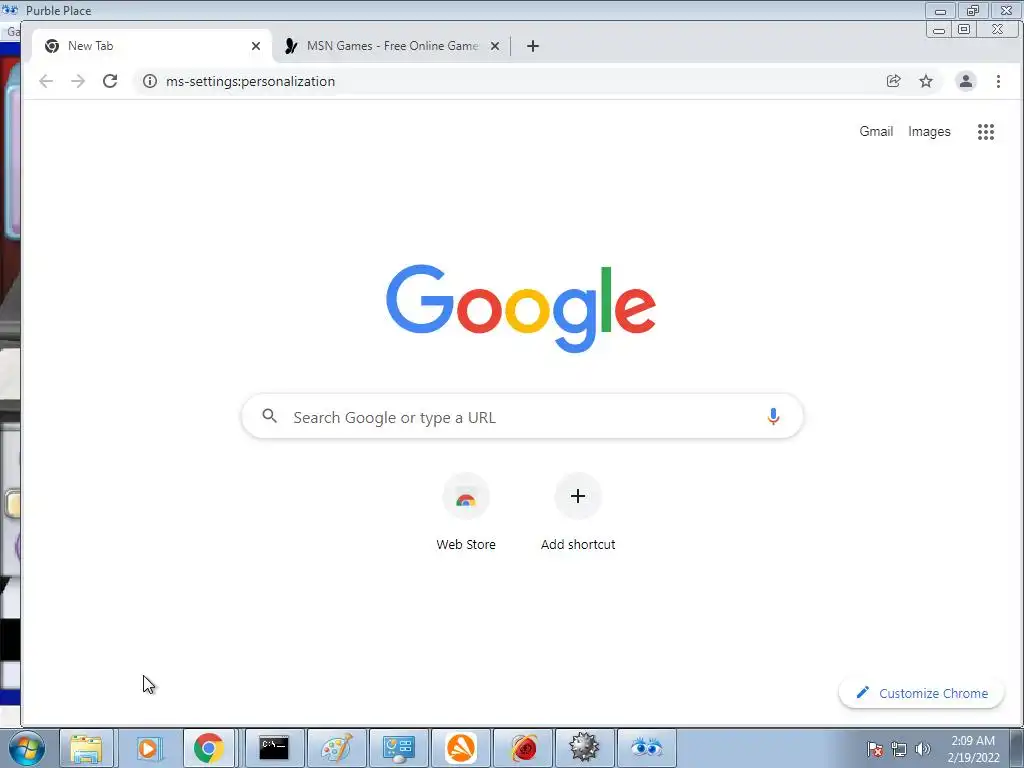Open the Web Store shortcut
Image resolution: width=1024 pixels, height=768 pixels.
(466, 513)
